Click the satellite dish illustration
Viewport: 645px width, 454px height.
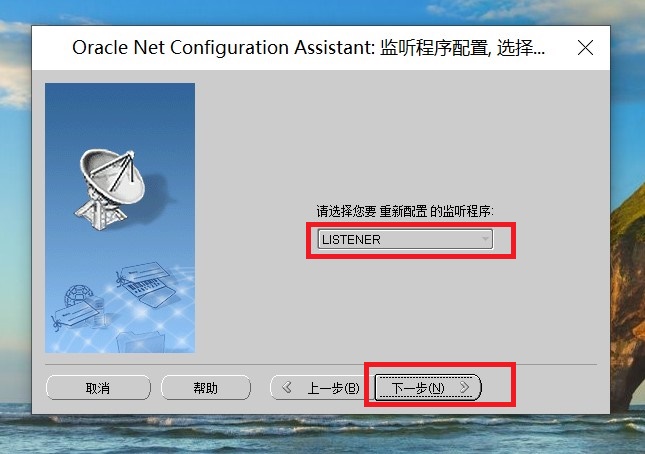pos(109,189)
